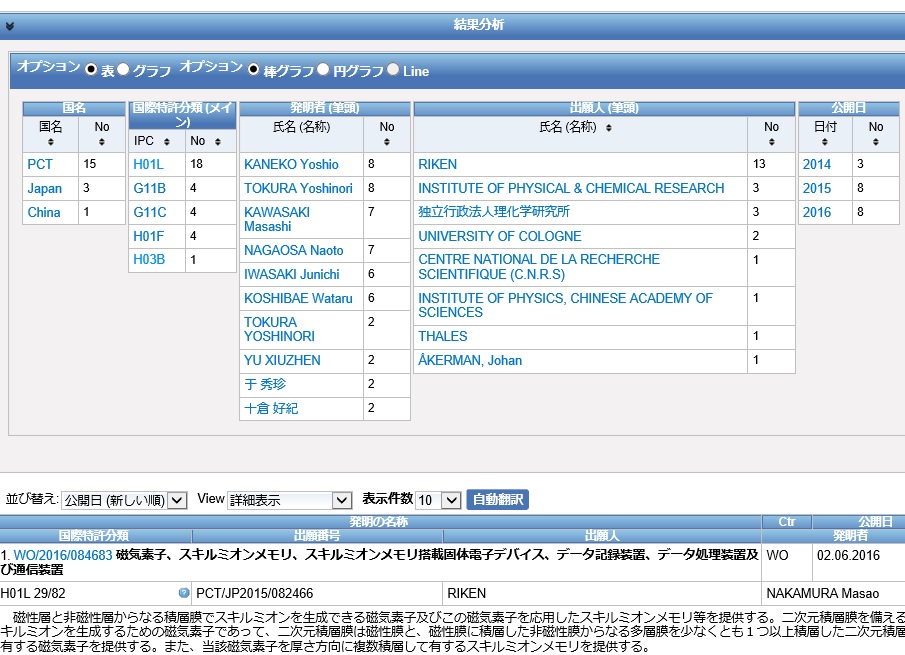Click the 自動翻訳 button
The image size is (905, 655).
pyautogui.click(x=498, y=499)
